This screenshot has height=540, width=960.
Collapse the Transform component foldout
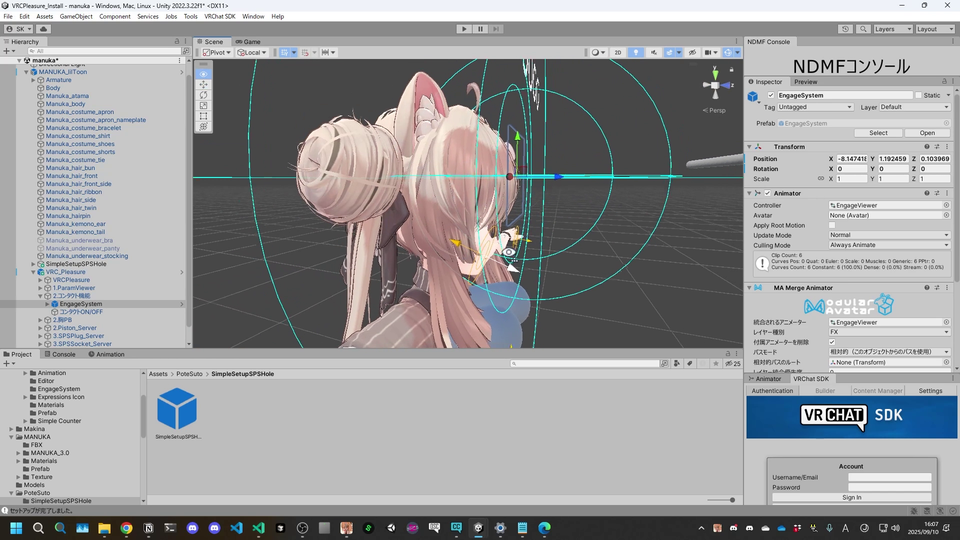(x=749, y=147)
